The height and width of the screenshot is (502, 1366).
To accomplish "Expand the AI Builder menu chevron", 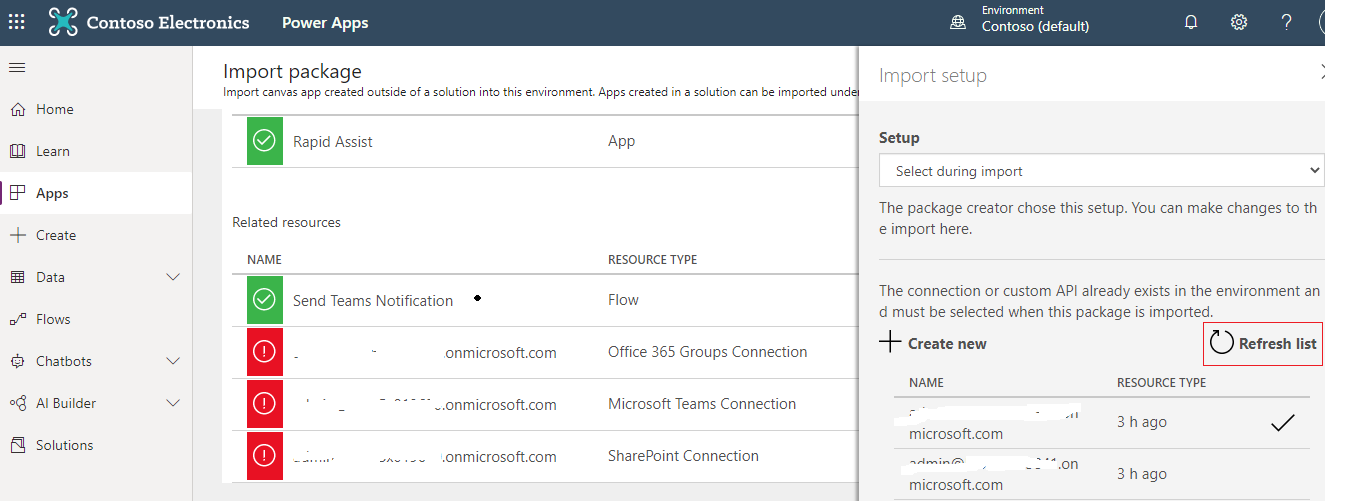I will (x=173, y=403).
